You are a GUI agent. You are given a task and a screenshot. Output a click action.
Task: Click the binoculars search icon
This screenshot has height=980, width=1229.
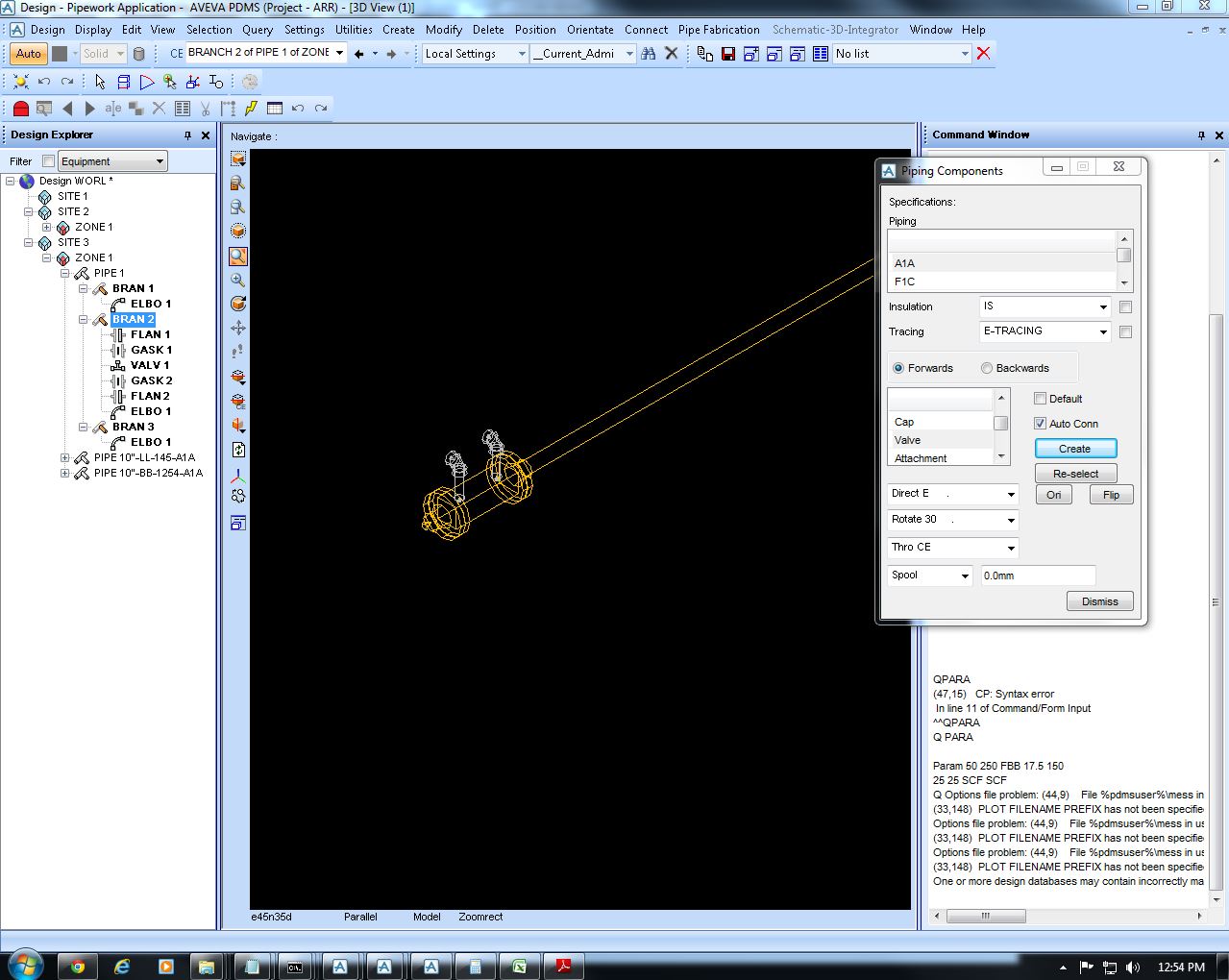[x=649, y=54]
